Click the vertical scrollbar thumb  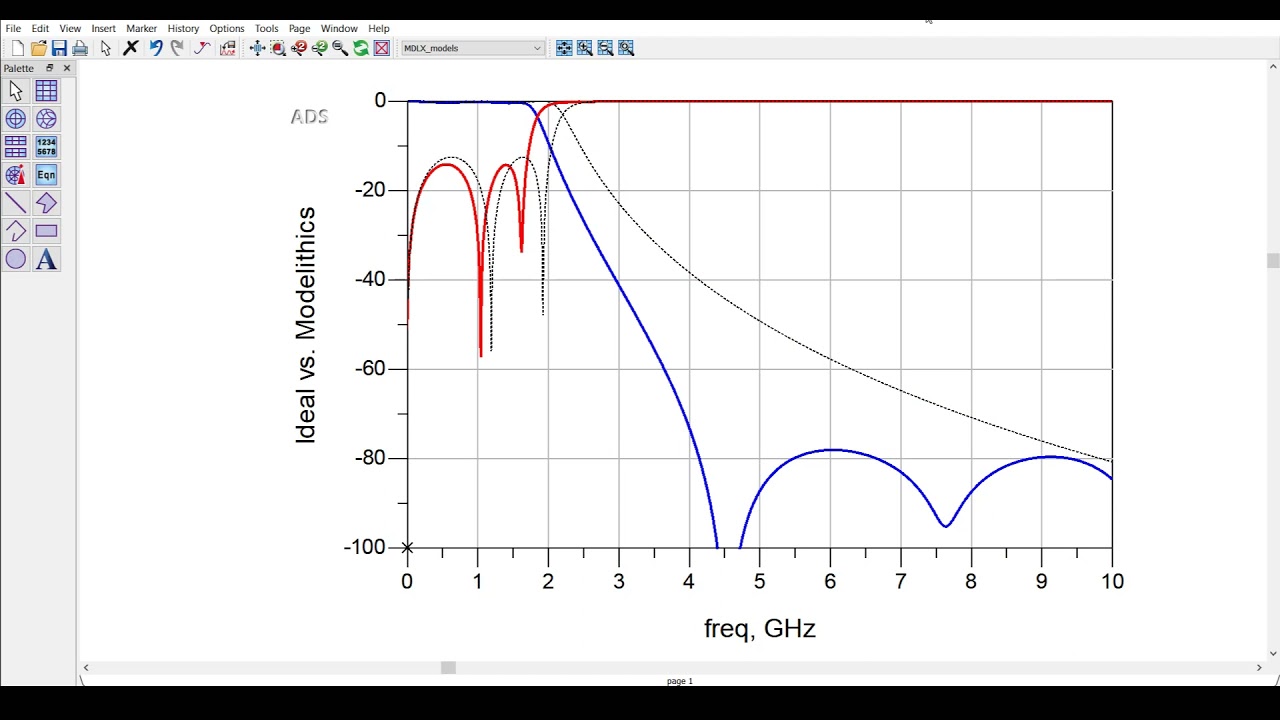pyautogui.click(x=1272, y=261)
